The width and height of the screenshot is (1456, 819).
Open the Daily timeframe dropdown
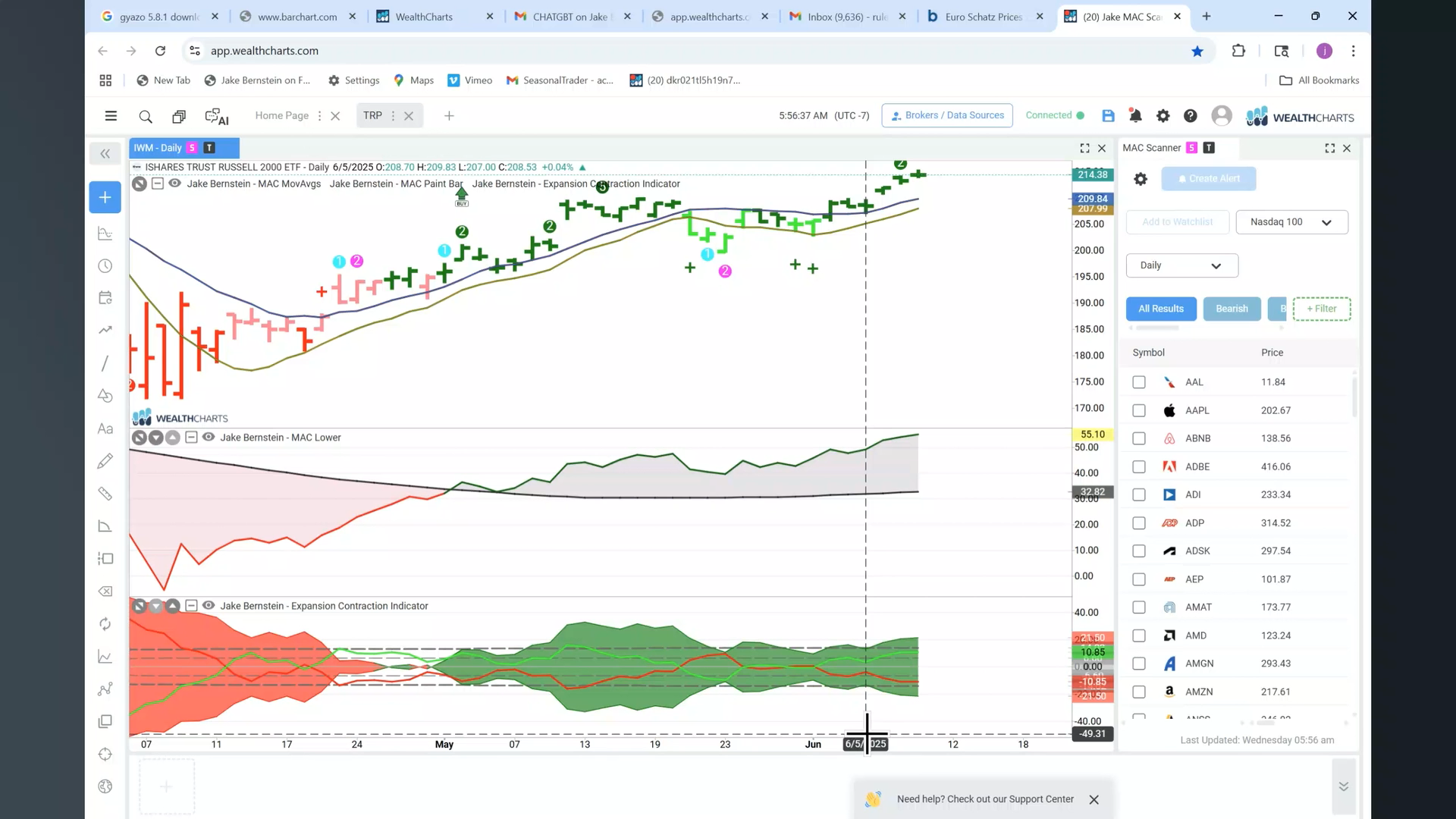(1181, 265)
